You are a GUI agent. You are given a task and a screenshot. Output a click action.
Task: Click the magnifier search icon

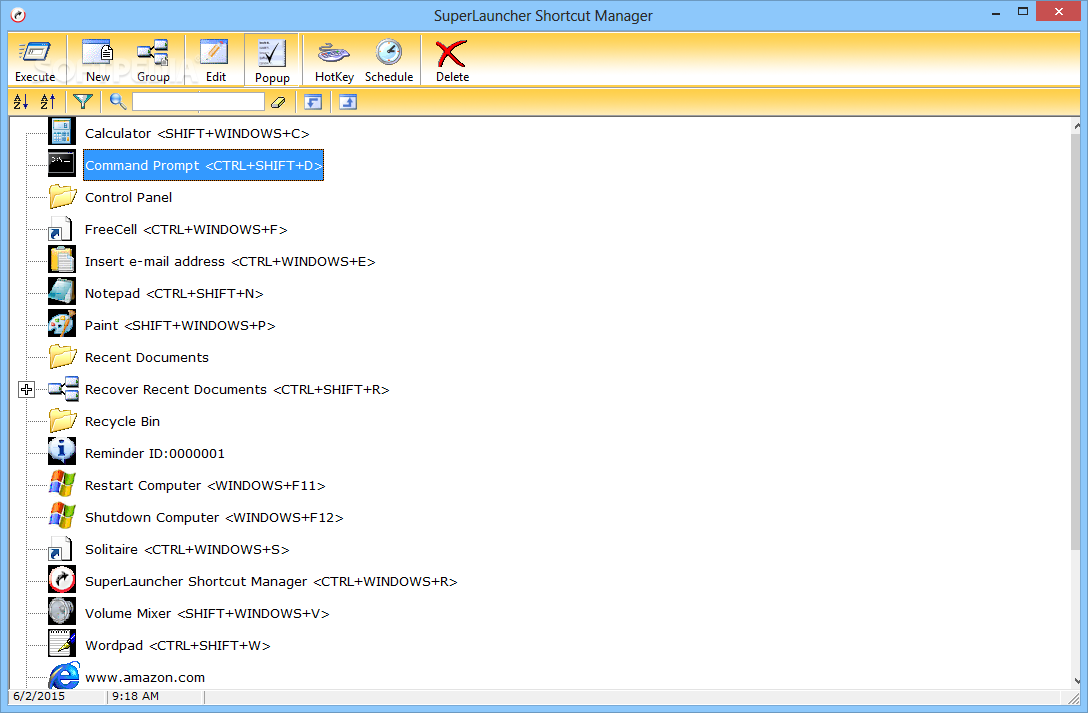click(x=118, y=102)
